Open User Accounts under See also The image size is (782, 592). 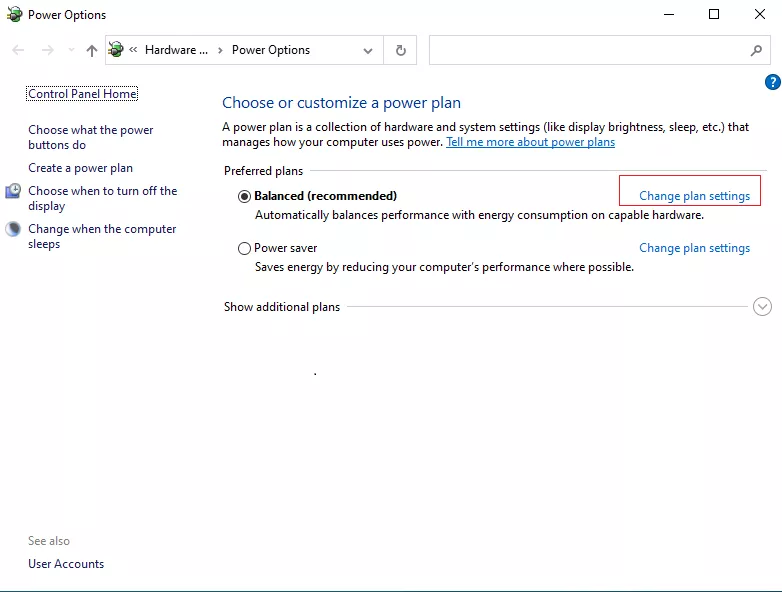66,564
